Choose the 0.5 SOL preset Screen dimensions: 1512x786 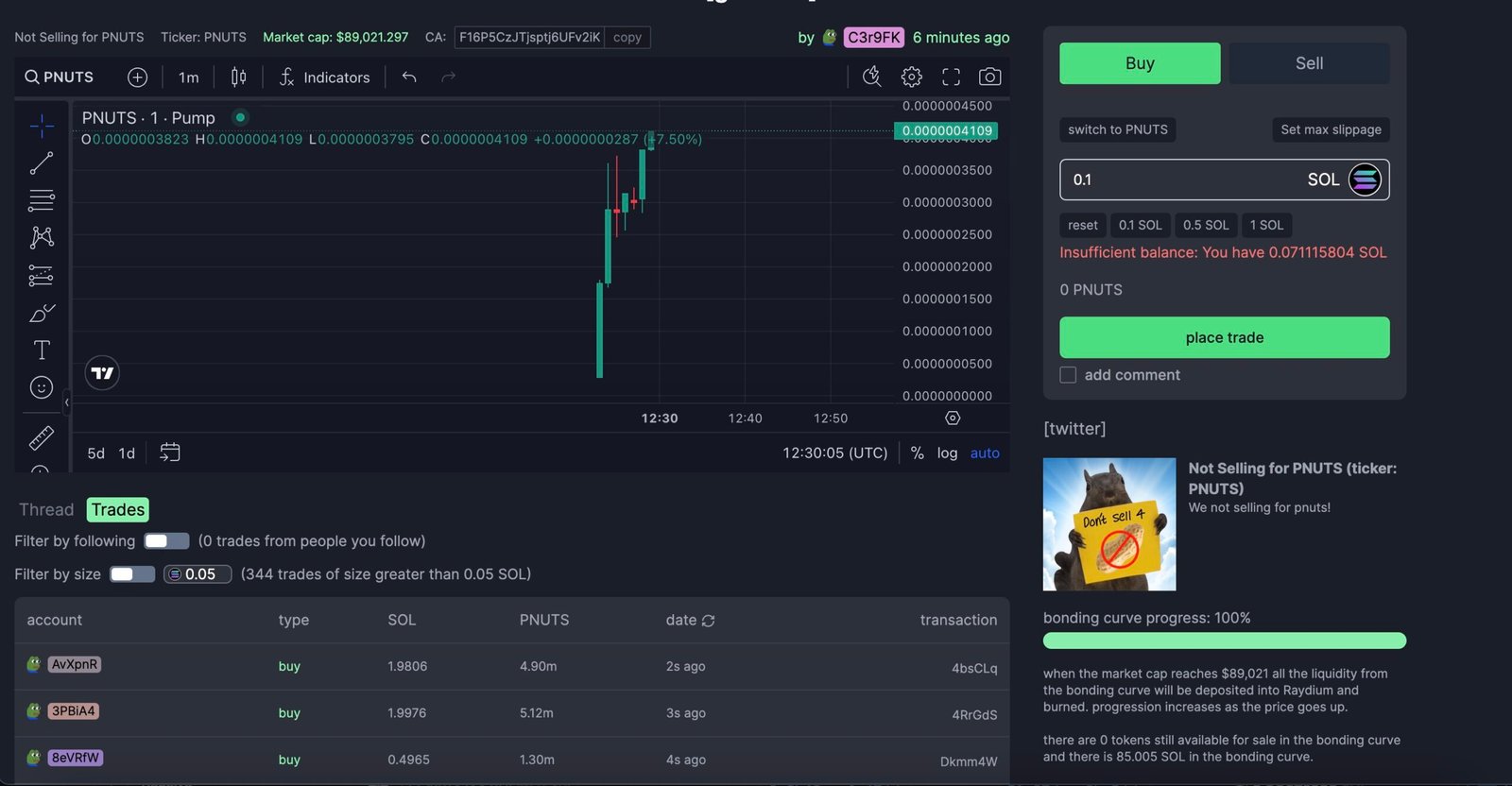[x=1206, y=225]
